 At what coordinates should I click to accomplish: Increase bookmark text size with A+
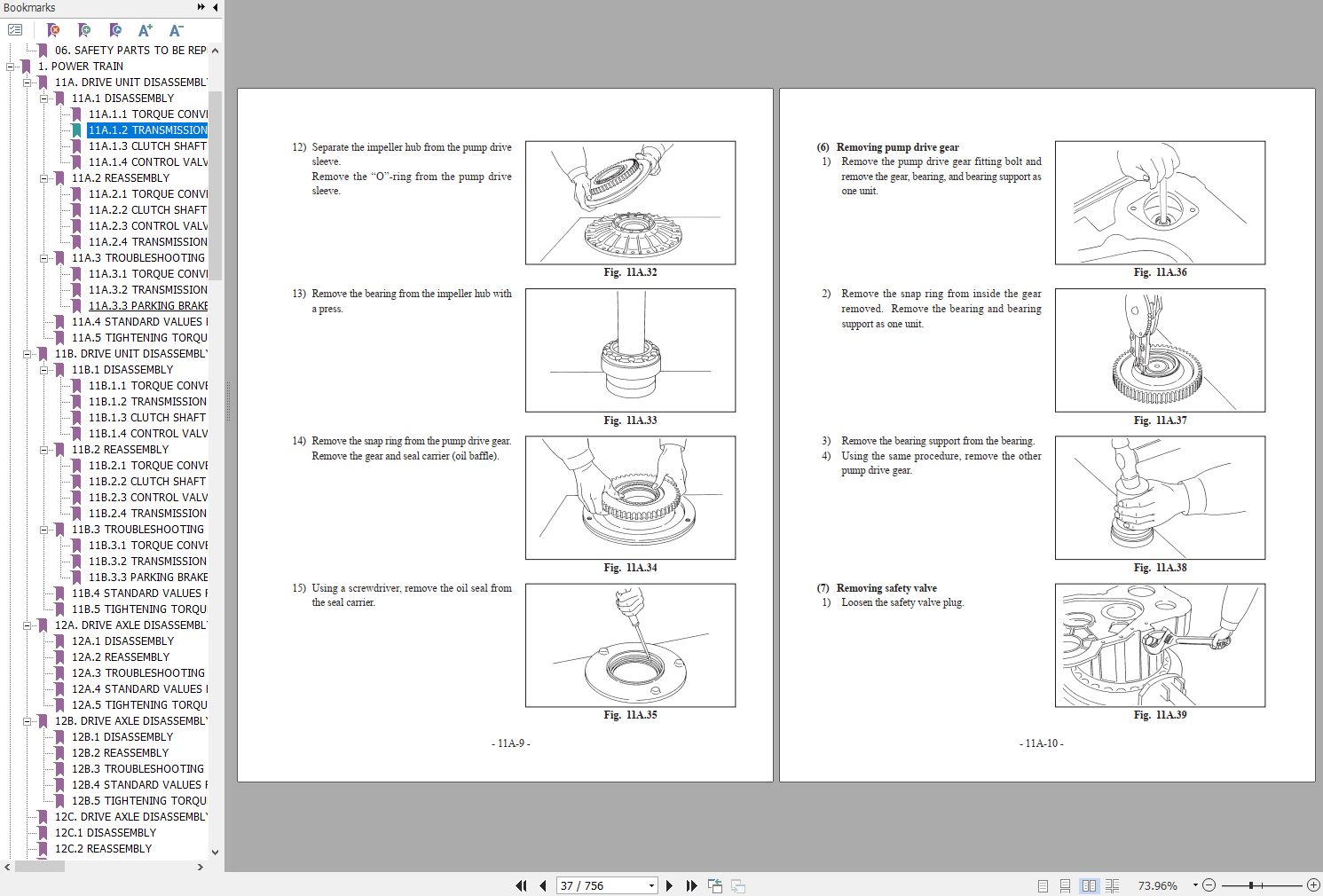pos(146,29)
